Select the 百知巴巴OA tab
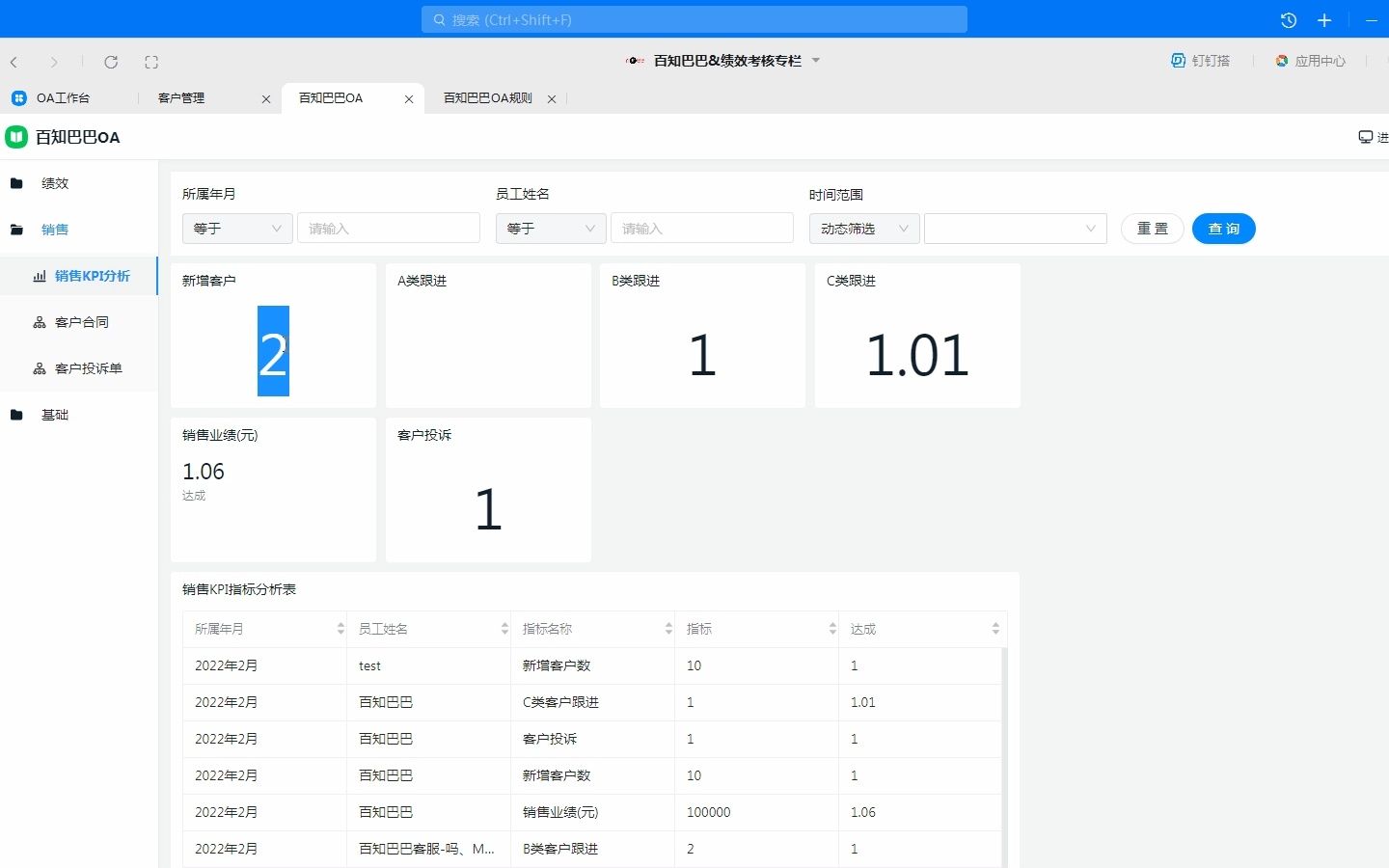This screenshot has height=868, width=1389. click(331, 98)
